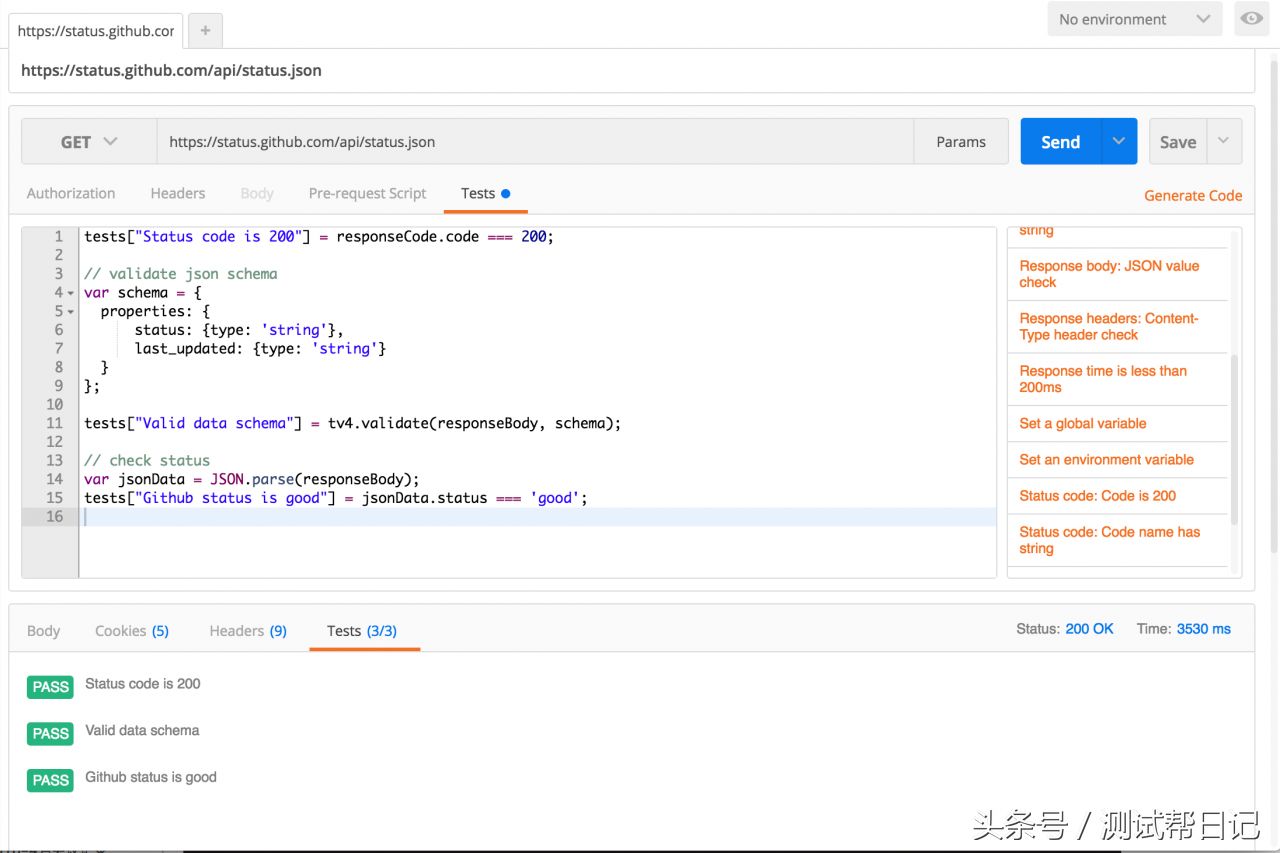Image resolution: width=1280 pixels, height=853 pixels.
Task: Click the request URL input field
Action: click(535, 142)
